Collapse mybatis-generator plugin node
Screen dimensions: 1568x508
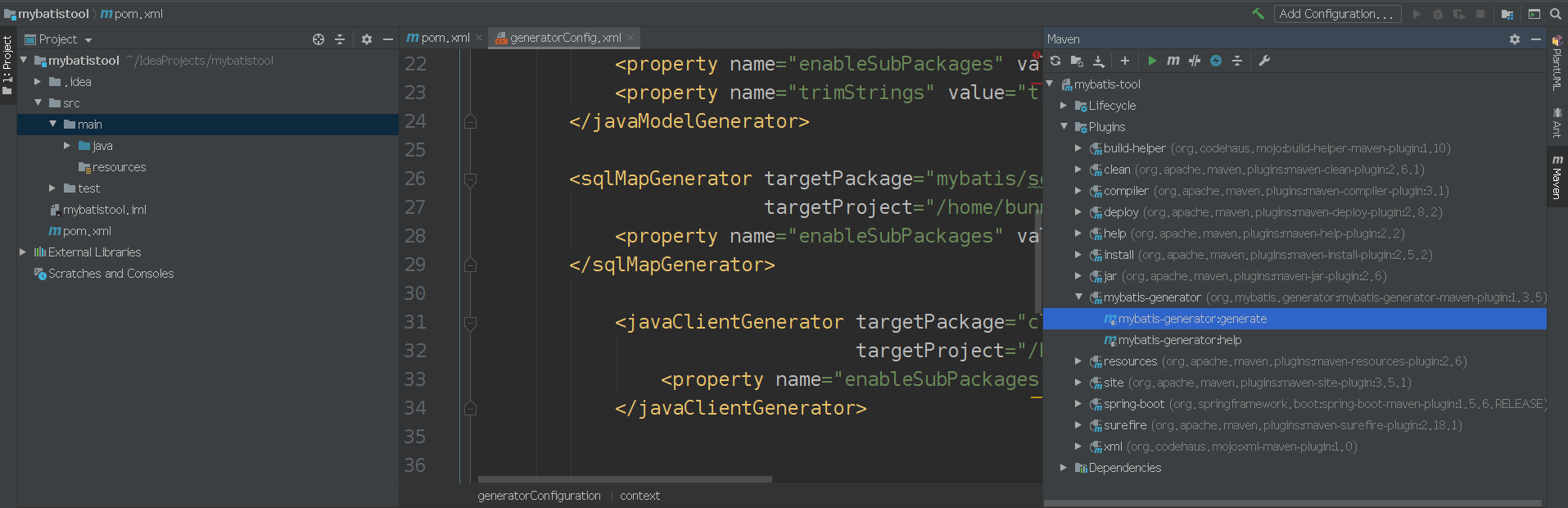pos(1078,297)
